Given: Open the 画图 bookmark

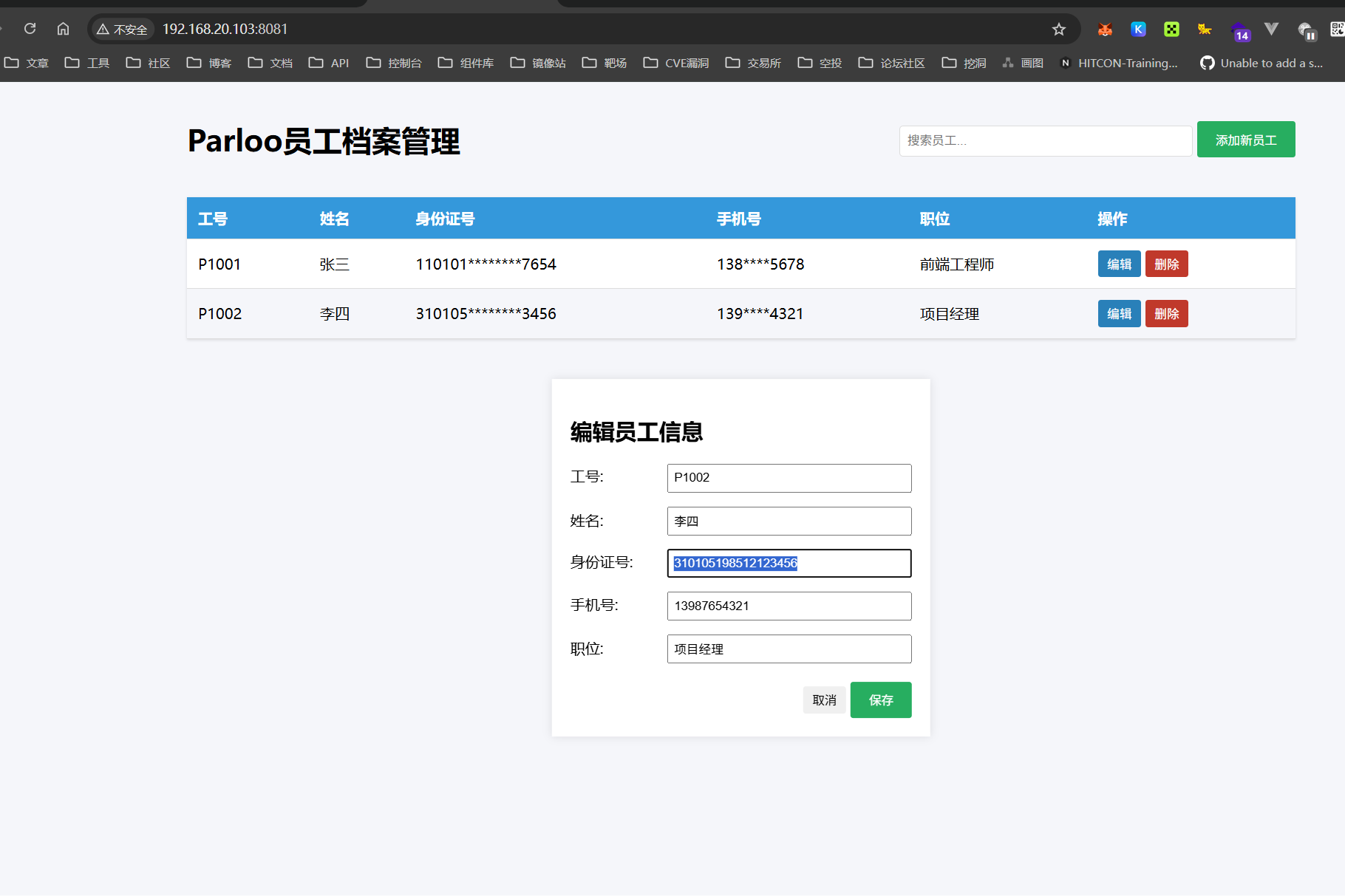Looking at the screenshot, I should [x=1024, y=63].
